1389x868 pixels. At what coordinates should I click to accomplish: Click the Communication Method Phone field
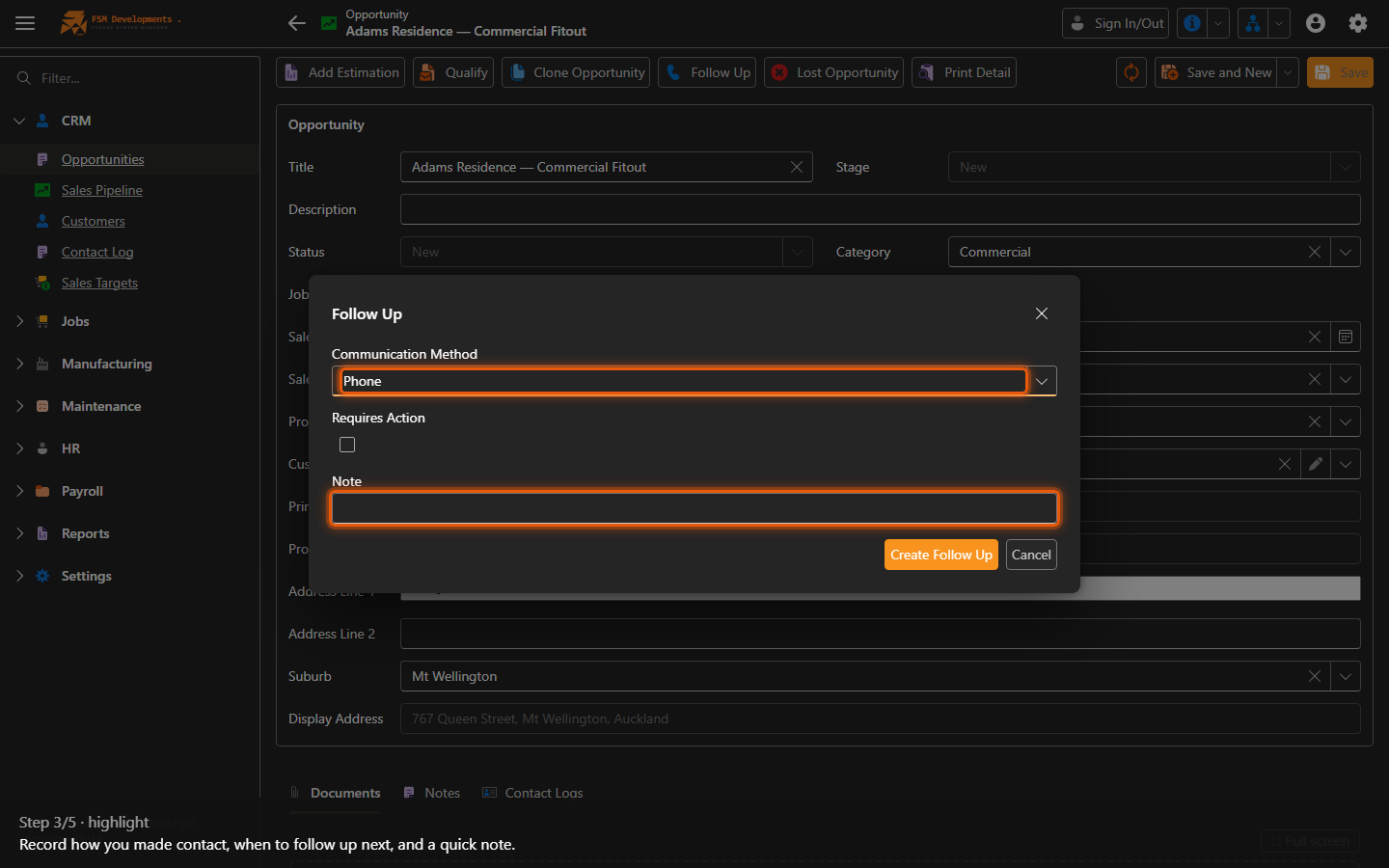[x=683, y=381]
